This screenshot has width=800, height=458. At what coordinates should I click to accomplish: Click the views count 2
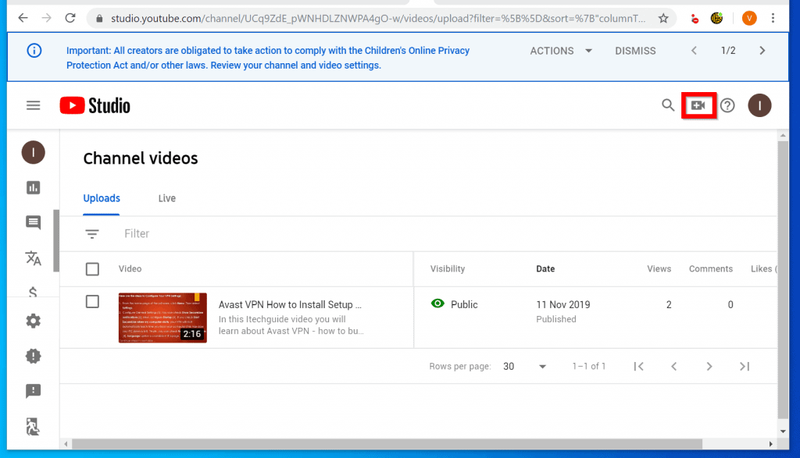(668, 304)
